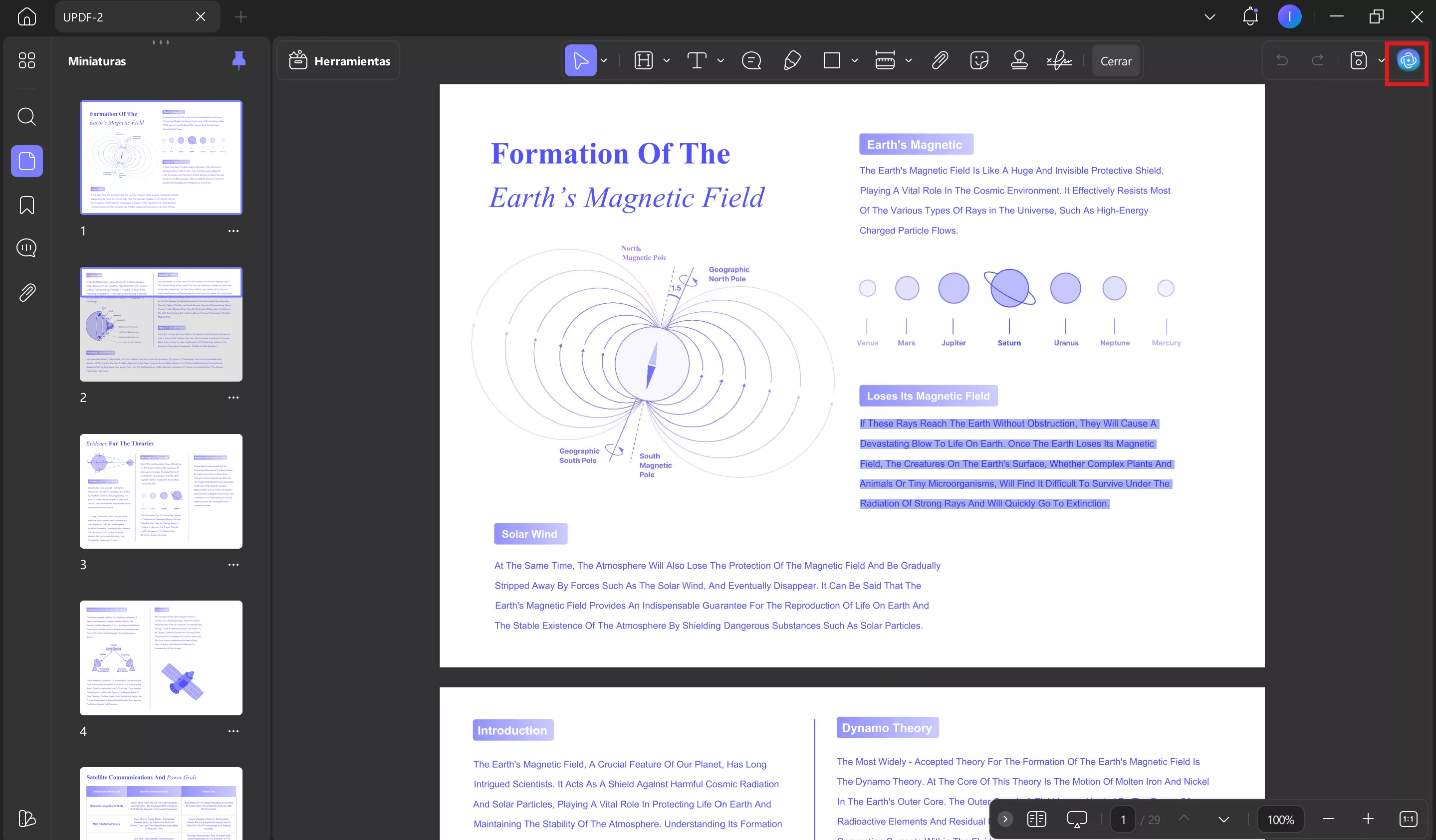Image resolution: width=1436 pixels, height=840 pixels.
Task: Open more options for thumbnail 4
Action: [x=233, y=731]
